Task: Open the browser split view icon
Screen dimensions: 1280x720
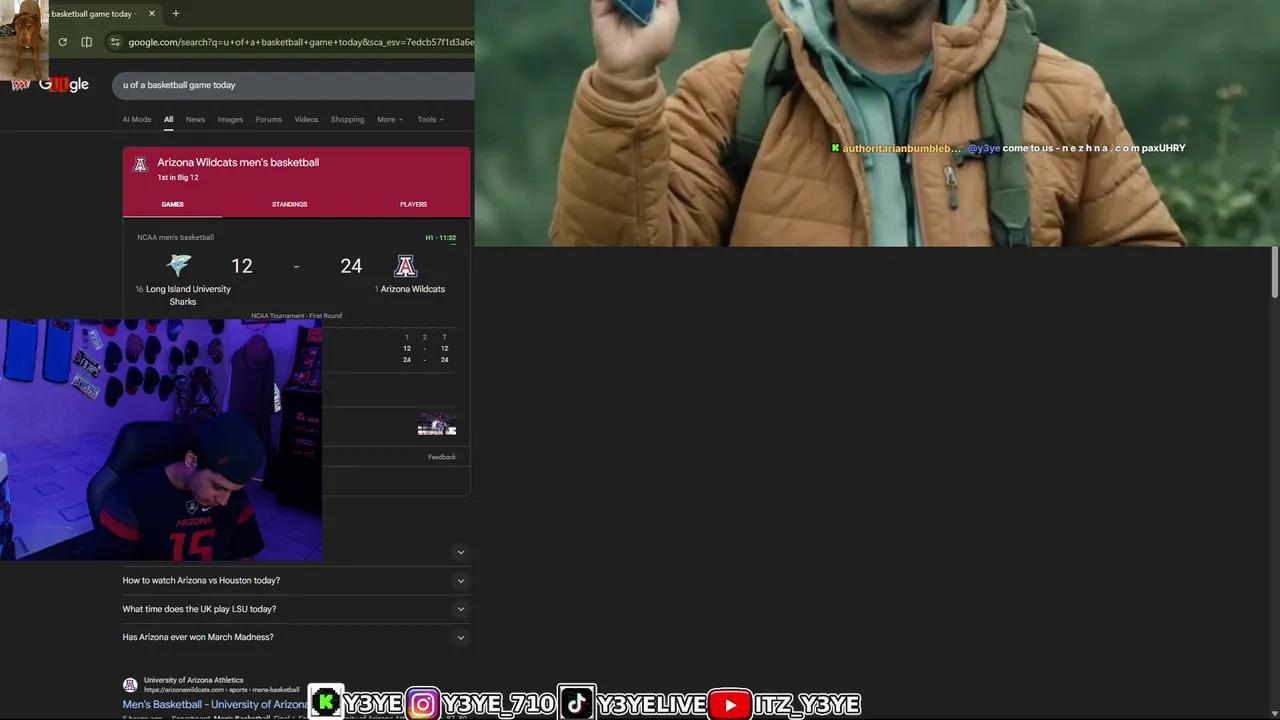Action: click(87, 42)
